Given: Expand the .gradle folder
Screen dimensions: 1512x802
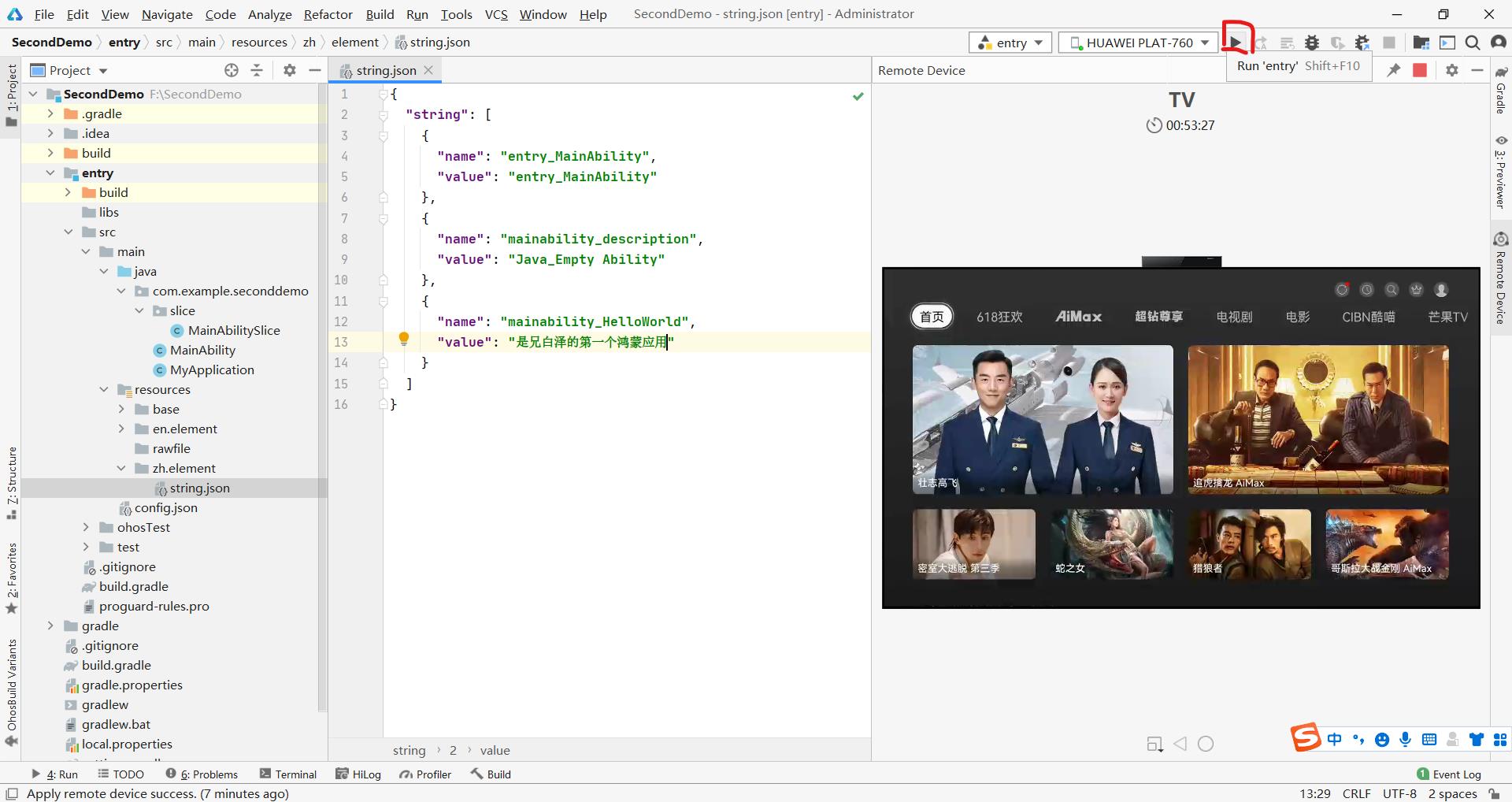Looking at the screenshot, I should pos(50,113).
